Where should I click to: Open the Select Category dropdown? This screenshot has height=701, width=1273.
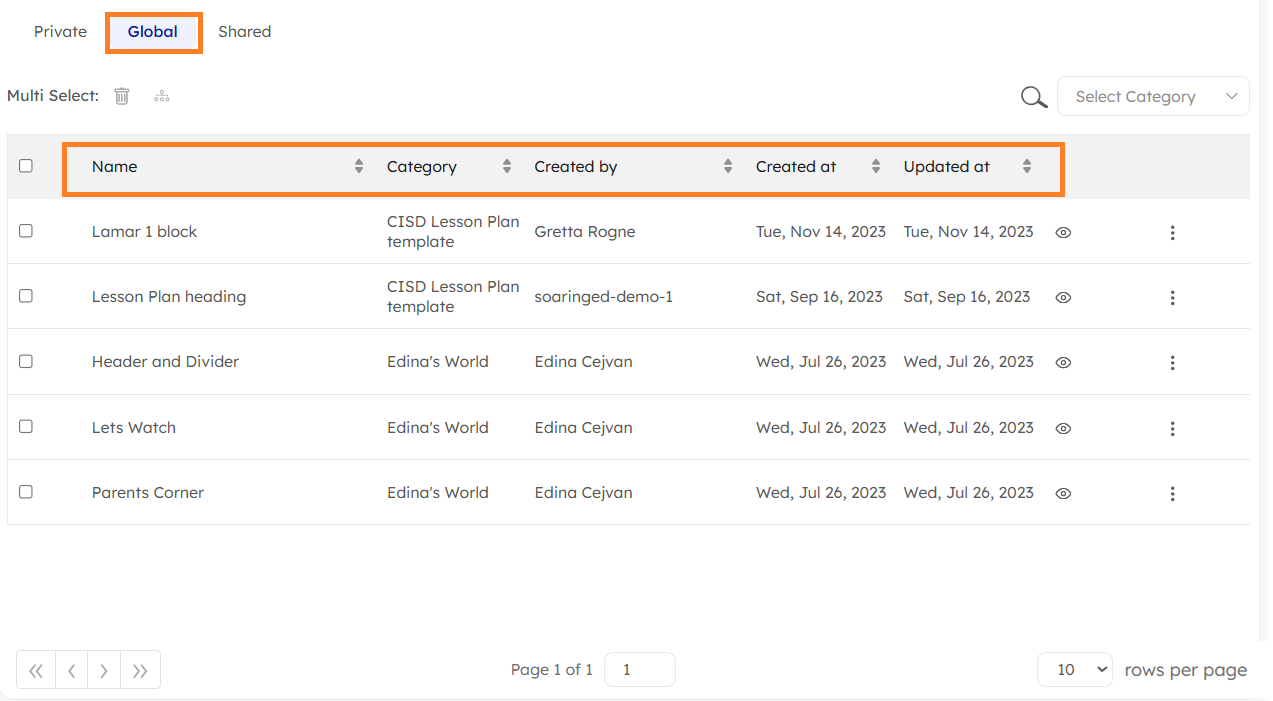(x=1153, y=97)
